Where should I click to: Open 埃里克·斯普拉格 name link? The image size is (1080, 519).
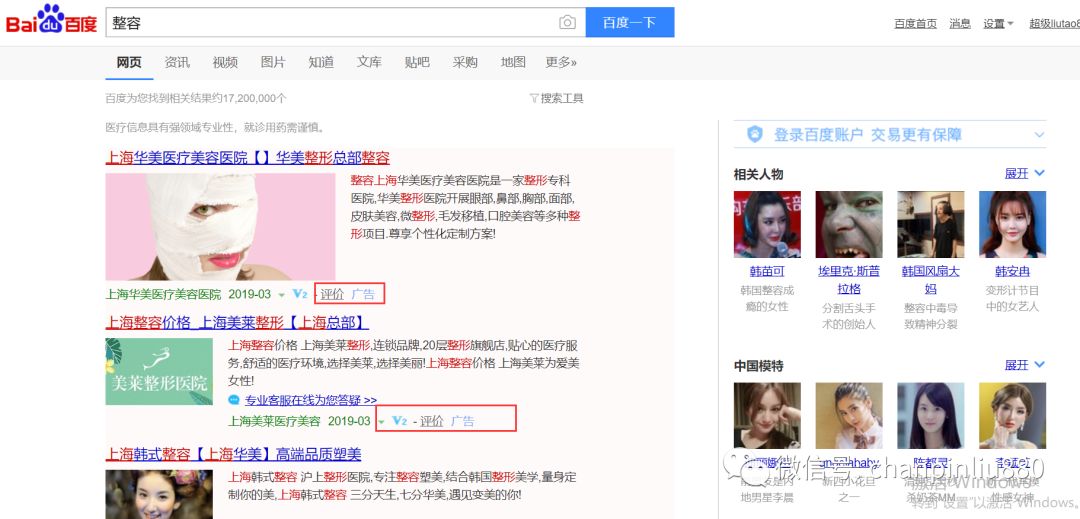click(849, 279)
